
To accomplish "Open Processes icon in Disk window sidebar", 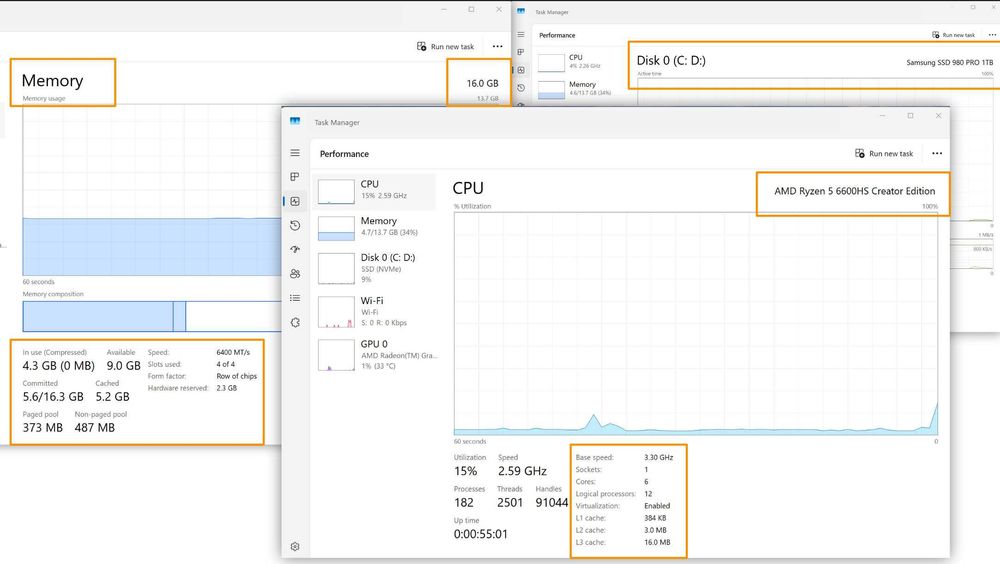I will coord(521,52).
